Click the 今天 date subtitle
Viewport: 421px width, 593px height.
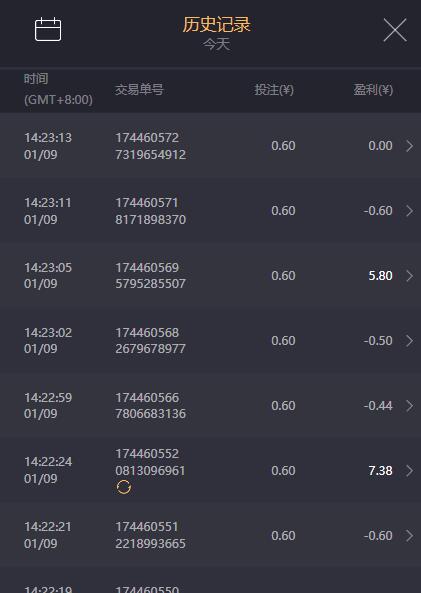tap(216, 45)
